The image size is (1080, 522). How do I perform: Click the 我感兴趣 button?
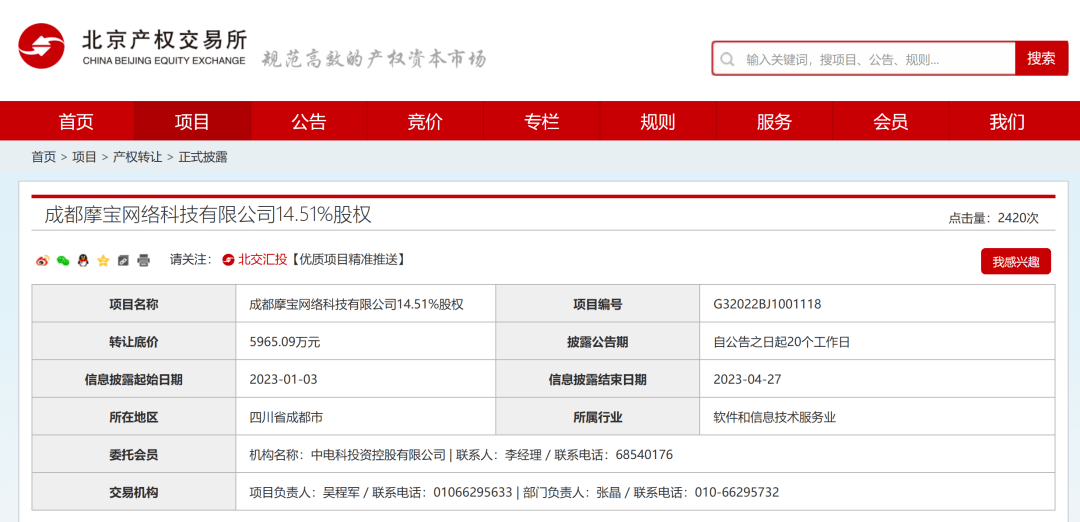point(1015,262)
